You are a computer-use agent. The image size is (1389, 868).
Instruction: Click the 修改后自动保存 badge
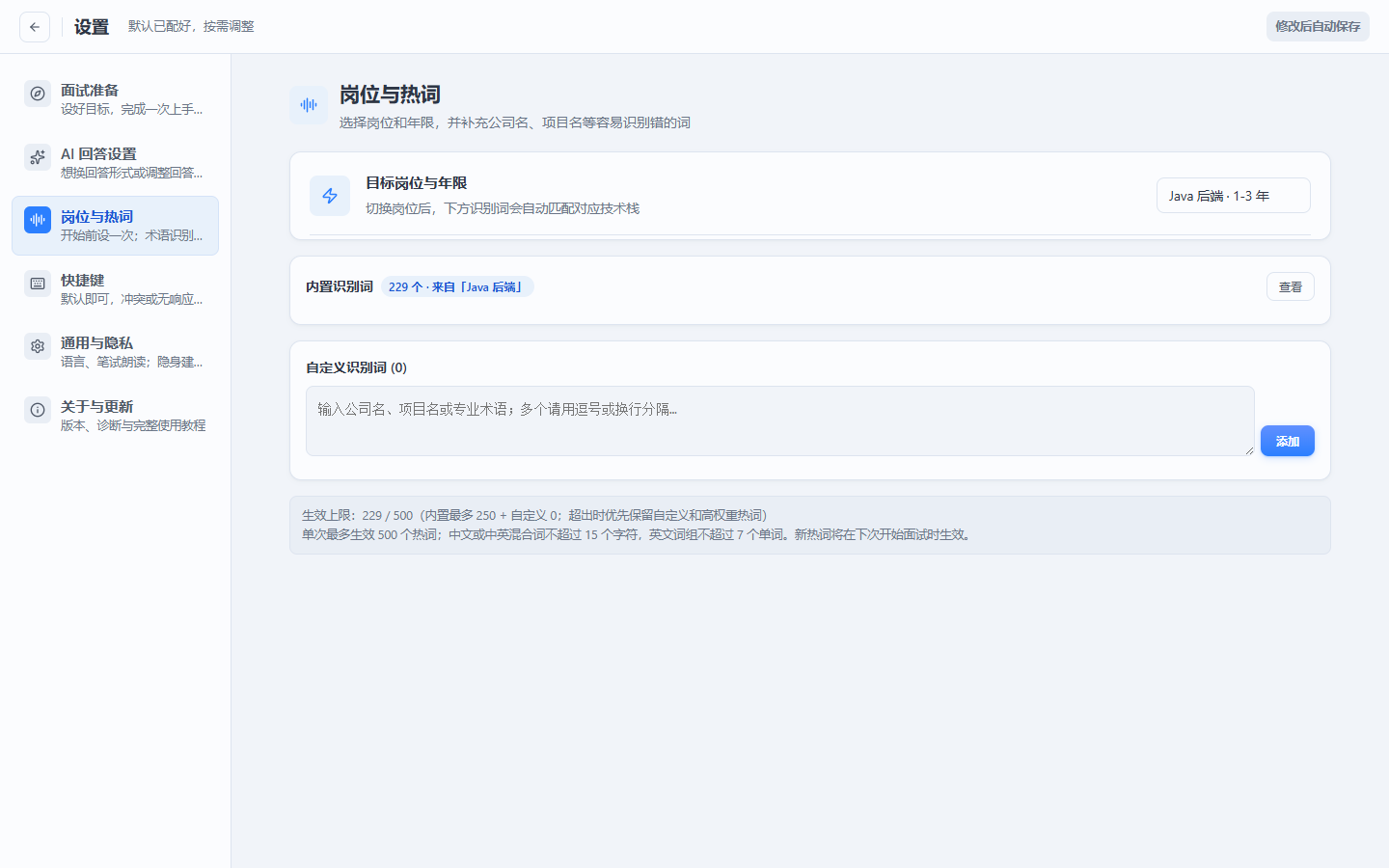pyautogui.click(x=1318, y=27)
